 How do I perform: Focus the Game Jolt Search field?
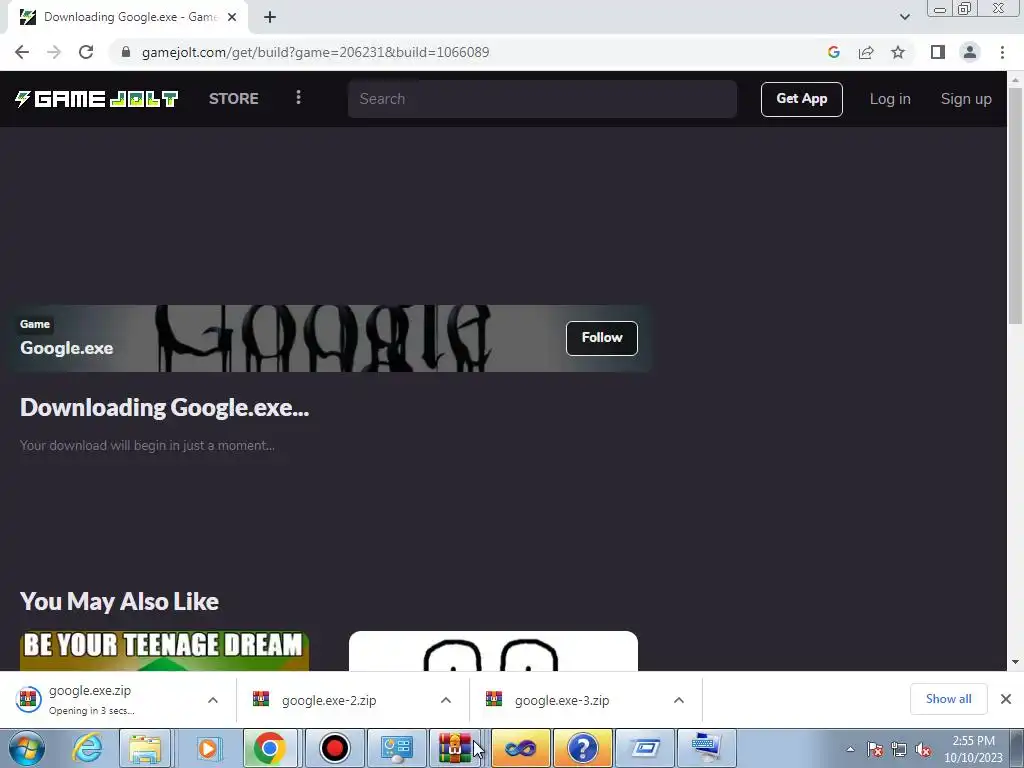click(x=542, y=99)
